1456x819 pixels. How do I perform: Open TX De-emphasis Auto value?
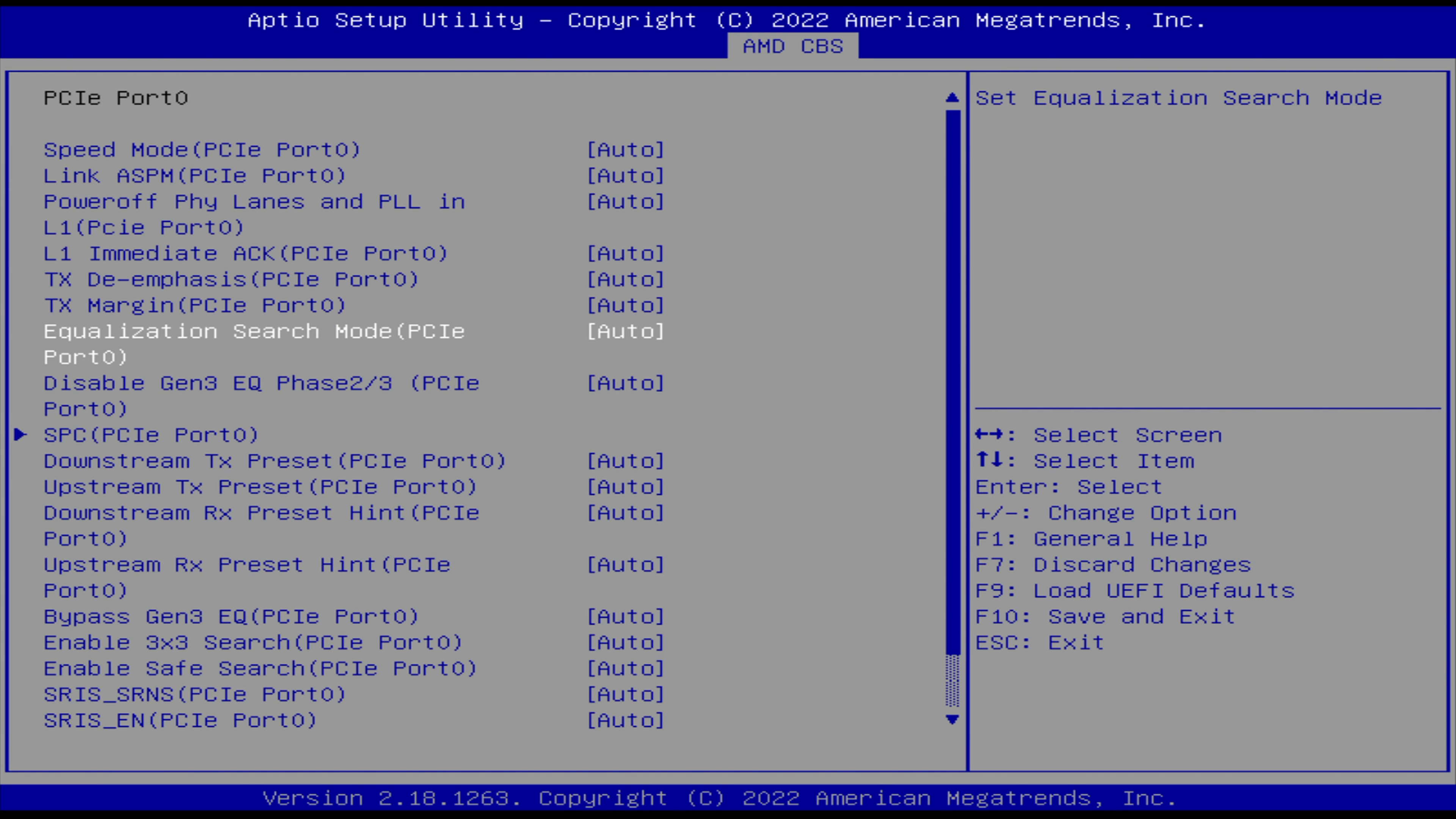pos(626,280)
